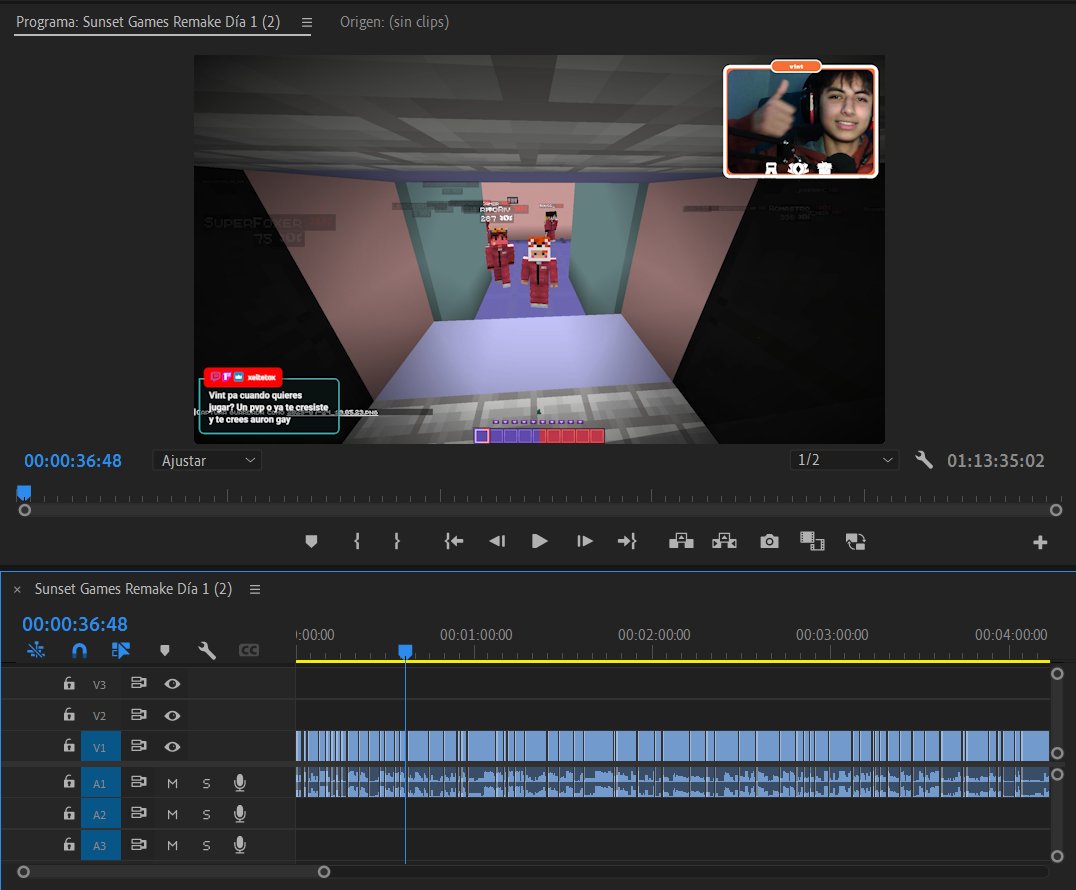Toggle Linked Selection in timeline
Viewport: 1076px width, 890px height.
121,650
